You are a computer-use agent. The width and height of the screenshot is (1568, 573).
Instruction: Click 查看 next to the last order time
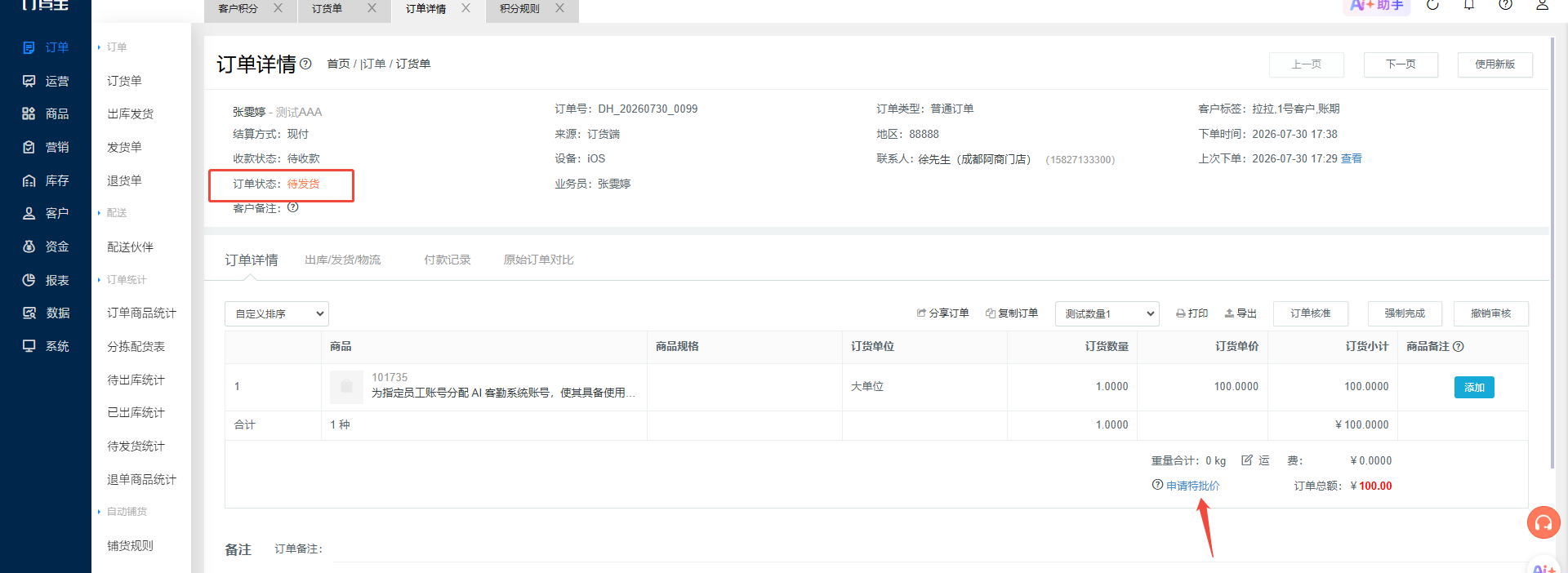point(1352,158)
